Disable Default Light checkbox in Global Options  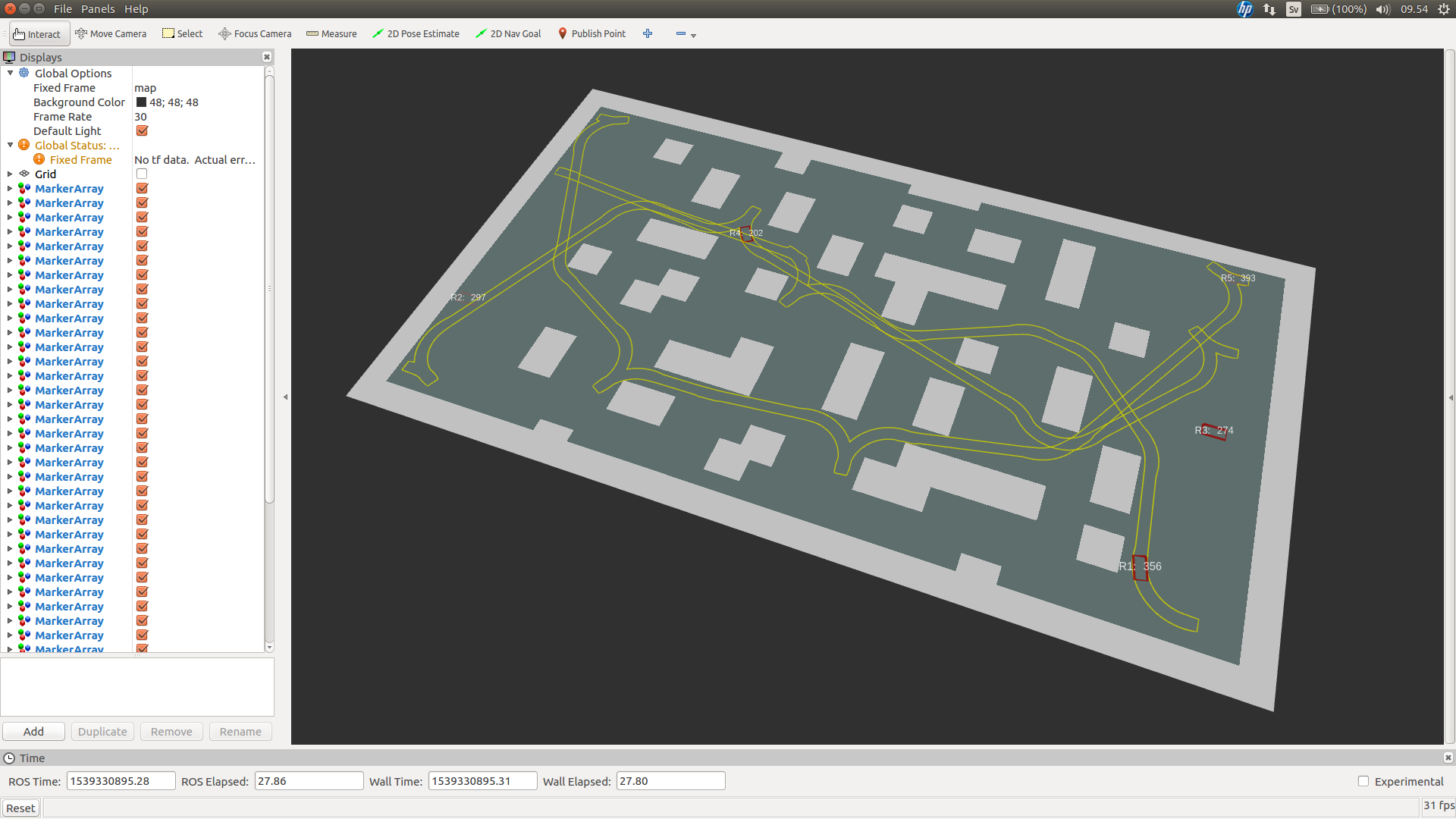click(x=141, y=131)
